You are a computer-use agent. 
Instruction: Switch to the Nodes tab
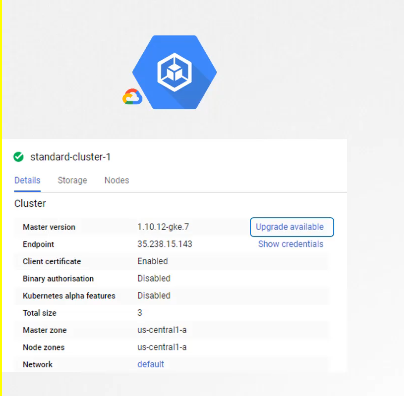coord(117,180)
